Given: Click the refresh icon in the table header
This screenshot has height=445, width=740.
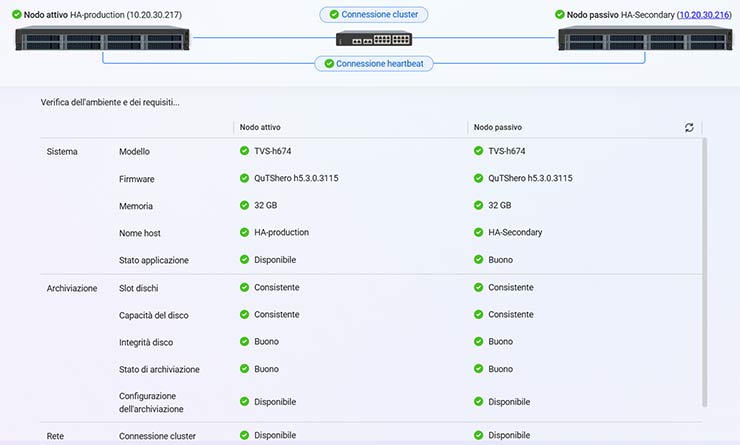Looking at the screenshot, I should (x=689, y=127).
